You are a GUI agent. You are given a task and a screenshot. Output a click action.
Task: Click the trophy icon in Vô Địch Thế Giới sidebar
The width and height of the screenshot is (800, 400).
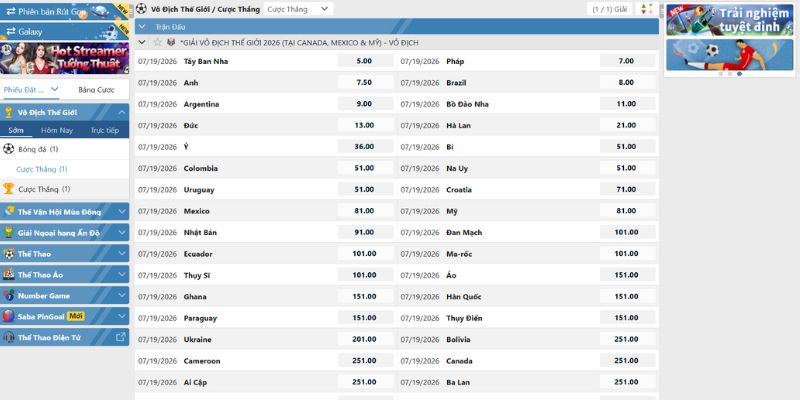(8, 112)
